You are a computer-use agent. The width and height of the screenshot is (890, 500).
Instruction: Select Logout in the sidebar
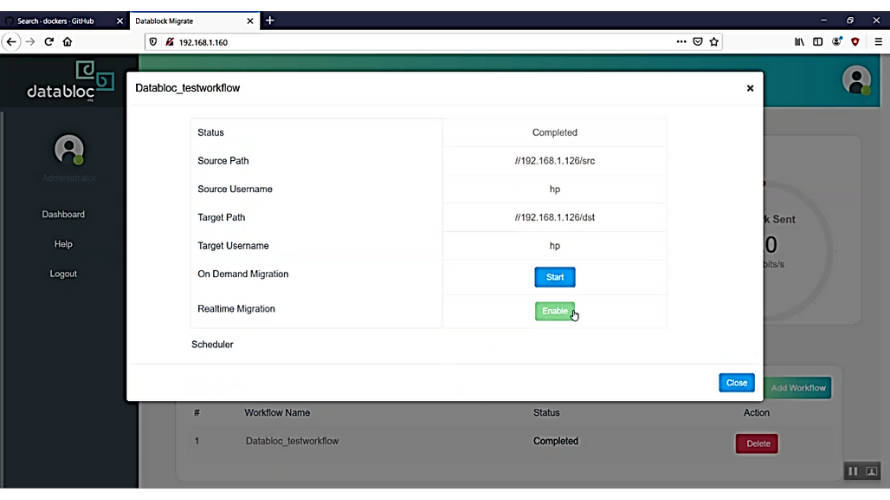pos(63,274)
